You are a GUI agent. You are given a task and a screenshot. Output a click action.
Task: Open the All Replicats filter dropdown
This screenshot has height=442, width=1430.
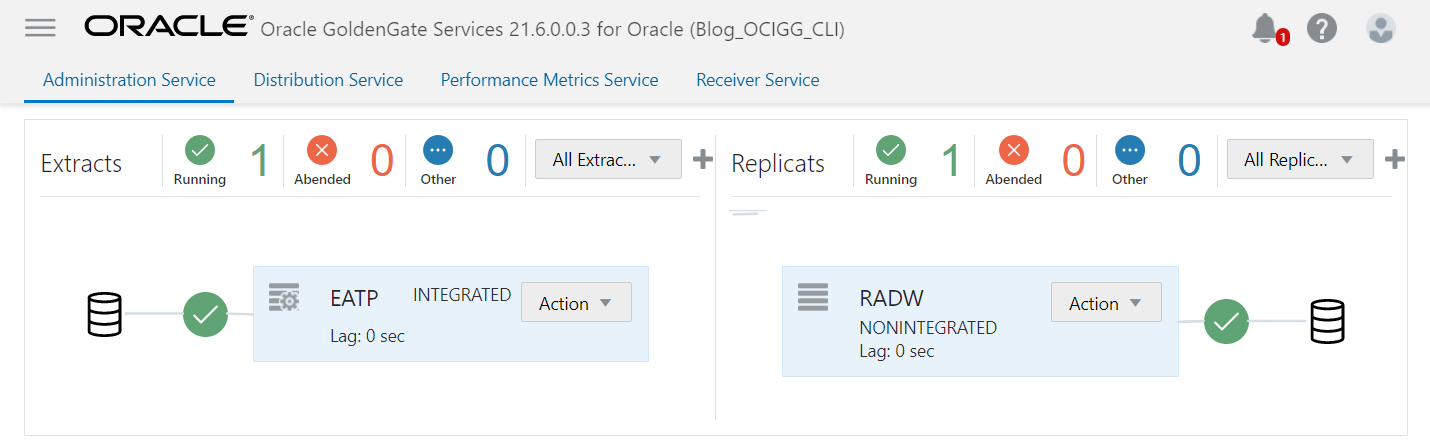click(1300, 159)
